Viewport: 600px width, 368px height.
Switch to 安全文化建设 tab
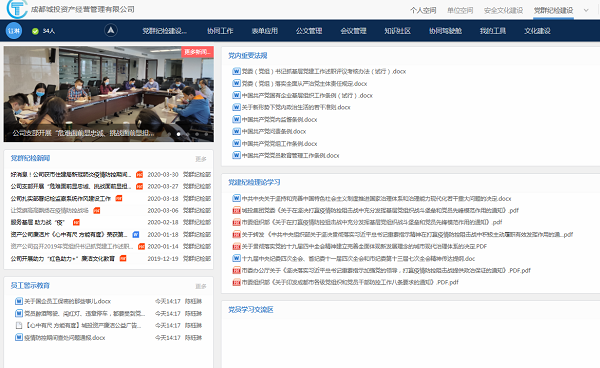point(503,10)
